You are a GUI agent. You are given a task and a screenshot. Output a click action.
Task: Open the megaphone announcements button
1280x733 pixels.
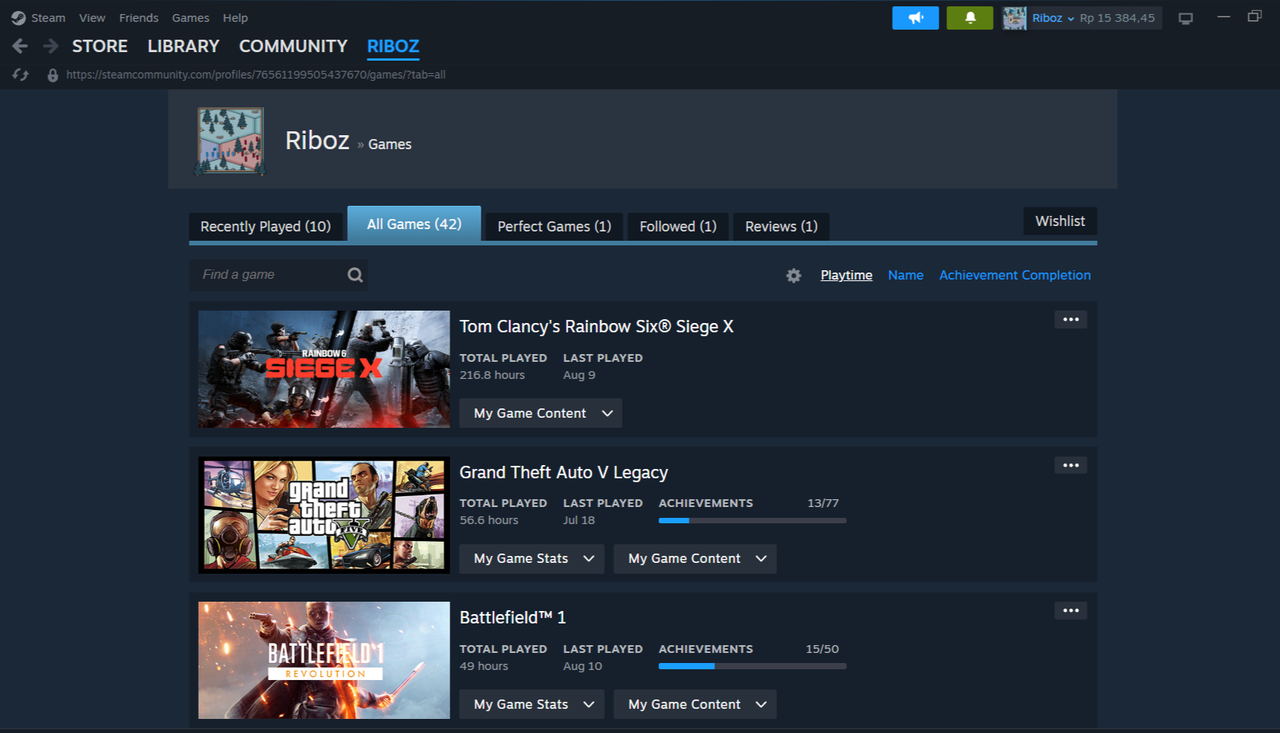915,18
